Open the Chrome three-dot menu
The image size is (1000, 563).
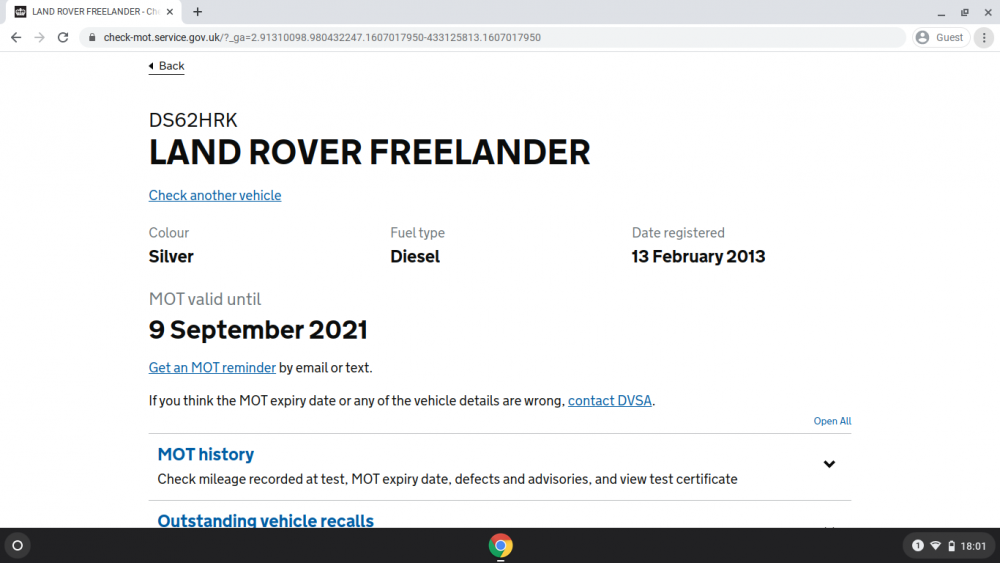tap(984, 38)
